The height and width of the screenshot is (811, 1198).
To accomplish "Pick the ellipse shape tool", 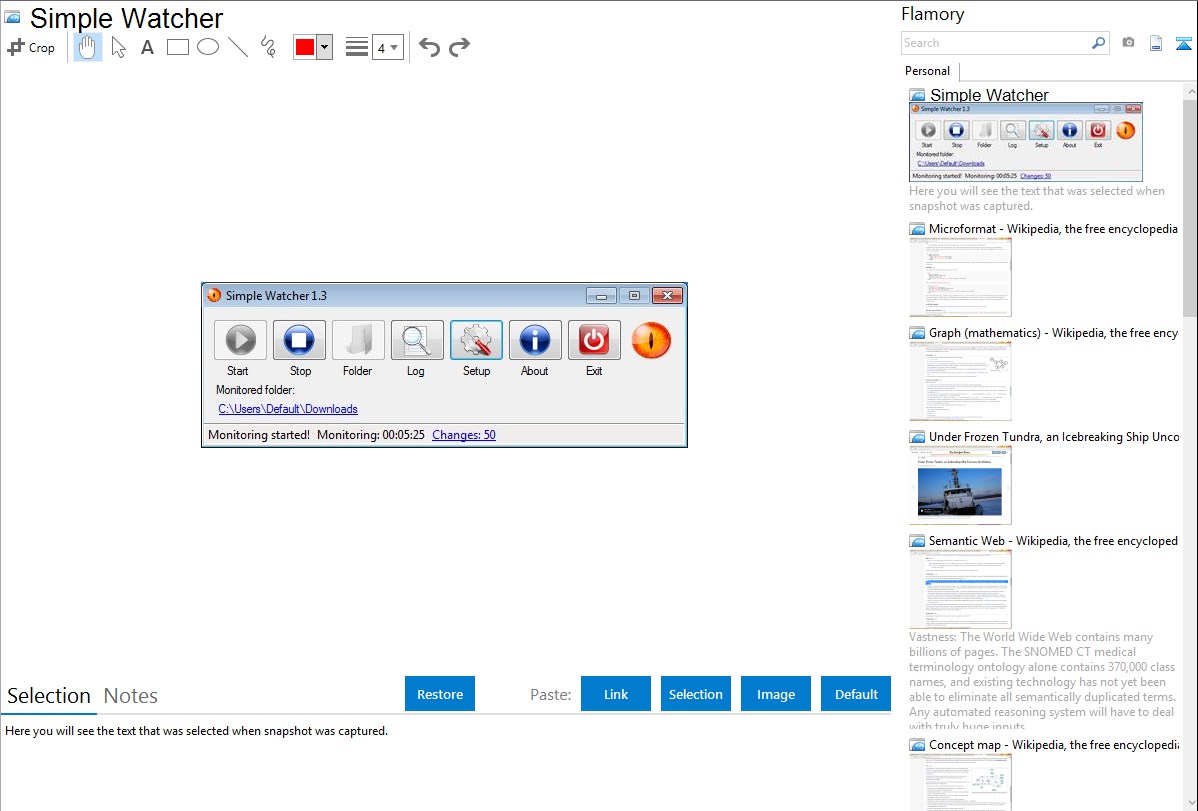I will point(208,47).
